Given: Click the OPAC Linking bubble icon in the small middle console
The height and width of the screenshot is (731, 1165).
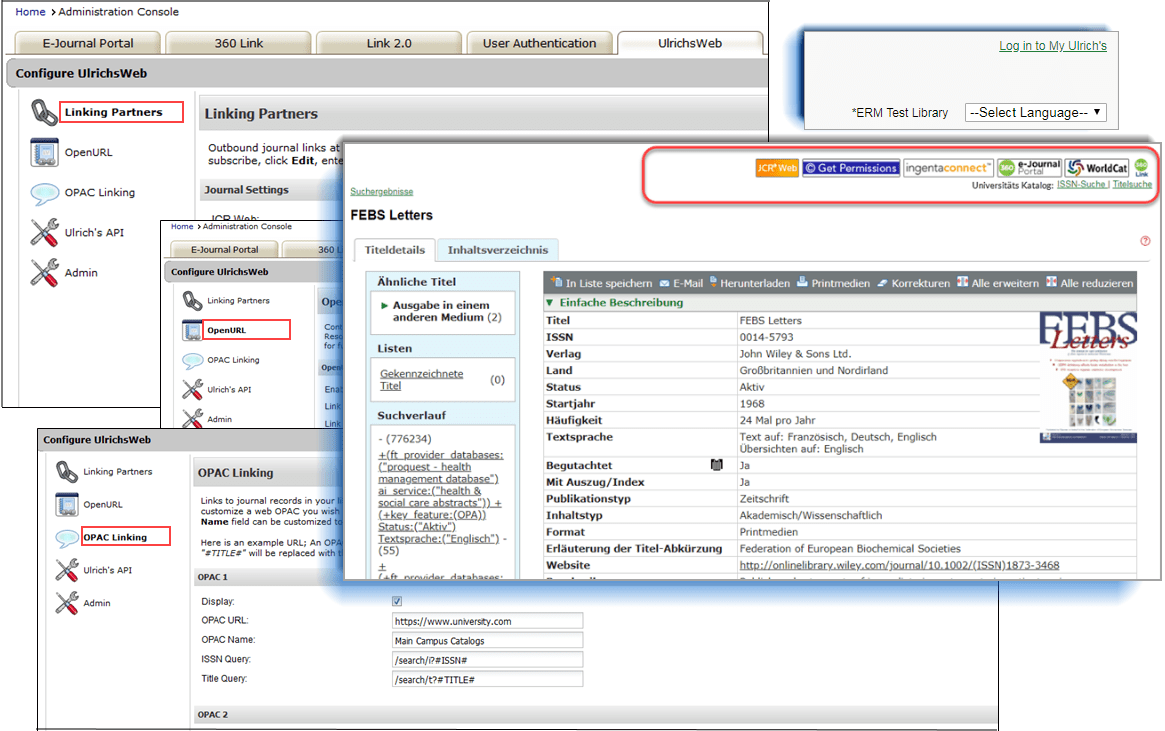Looking at the screenshot, I should (x=192, y=361).
